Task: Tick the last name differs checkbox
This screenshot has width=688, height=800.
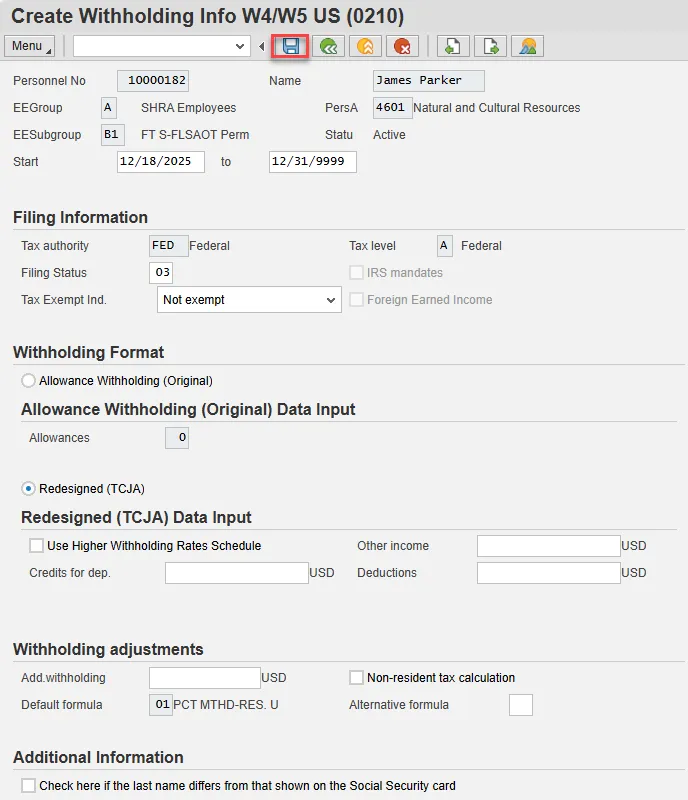Action: click(x=29, y=786)
